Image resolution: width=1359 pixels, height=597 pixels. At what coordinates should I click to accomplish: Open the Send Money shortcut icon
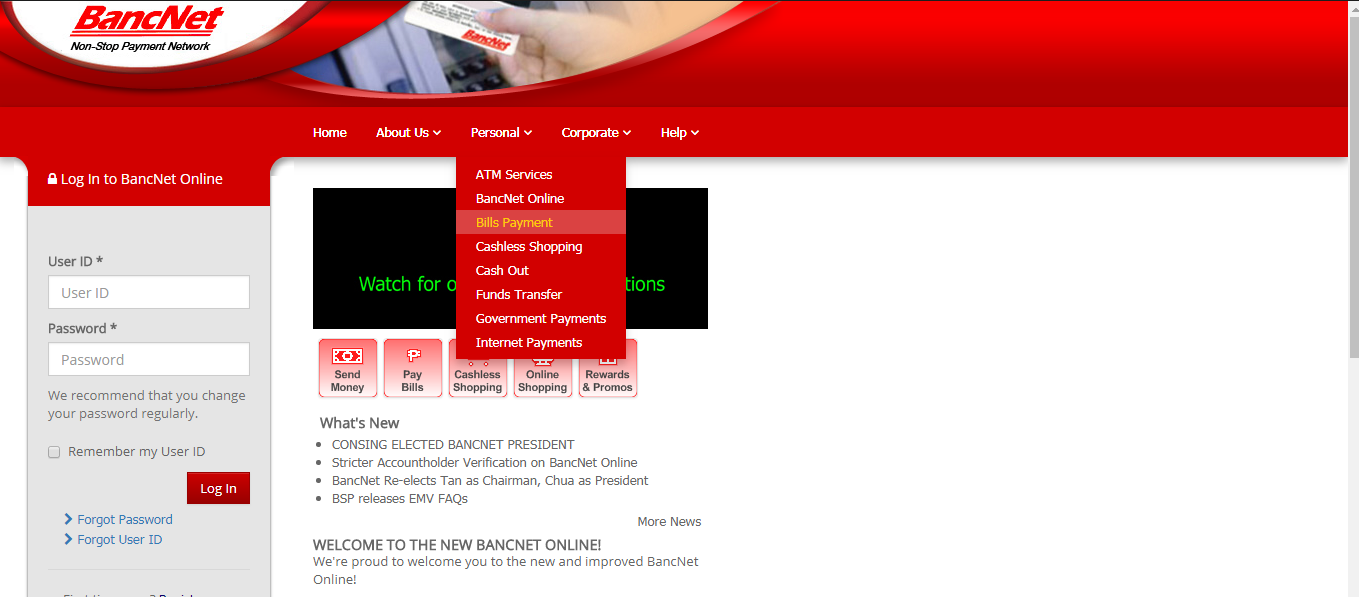pyautogui.click(x=348, y=368)
